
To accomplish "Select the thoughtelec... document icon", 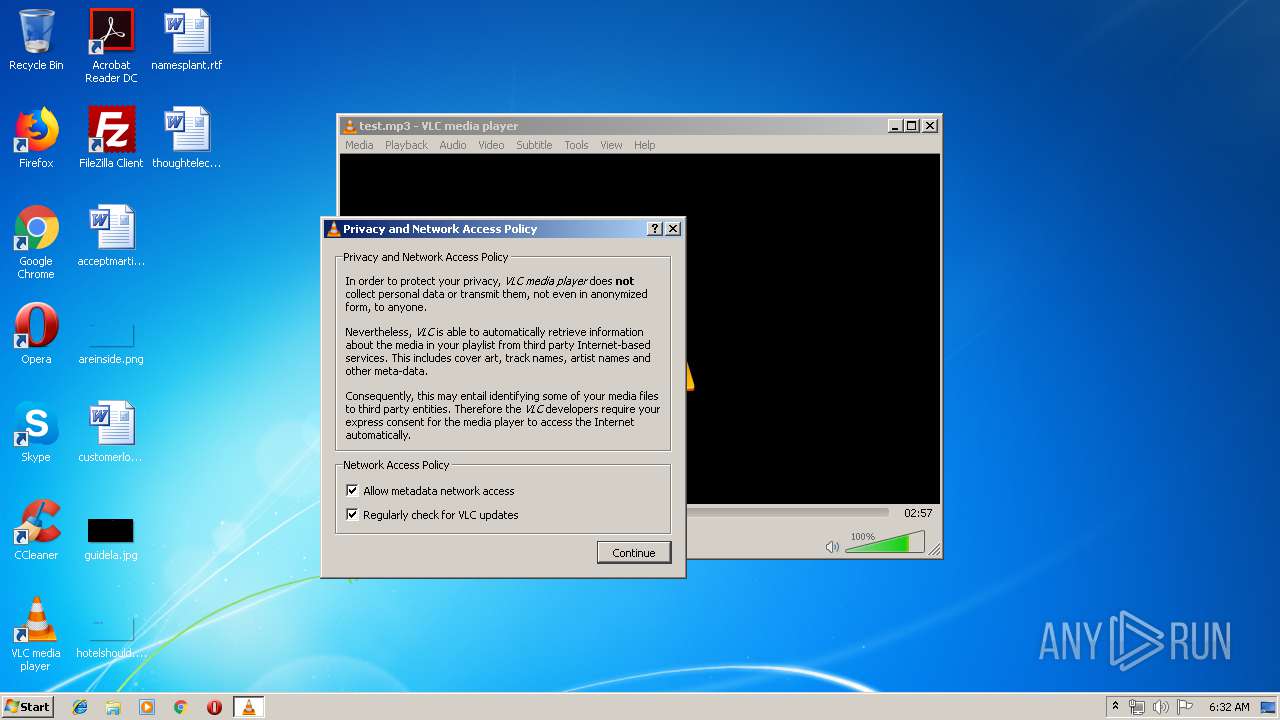I will [187, 139].
